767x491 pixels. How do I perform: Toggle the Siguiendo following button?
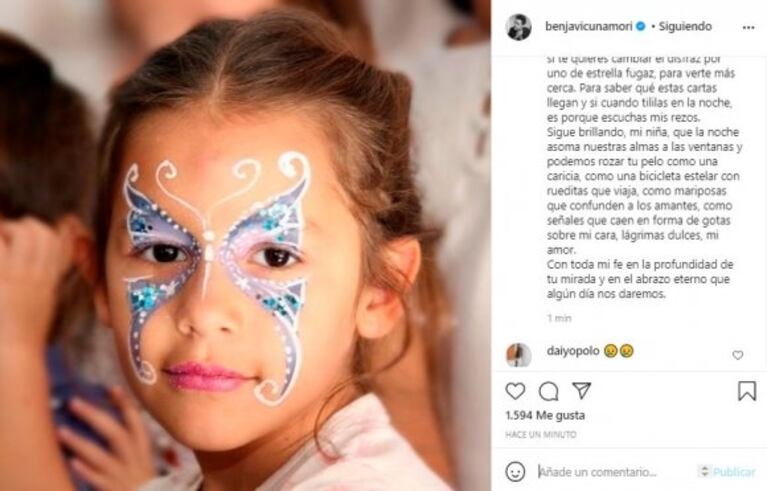click(x=685, y=26)
